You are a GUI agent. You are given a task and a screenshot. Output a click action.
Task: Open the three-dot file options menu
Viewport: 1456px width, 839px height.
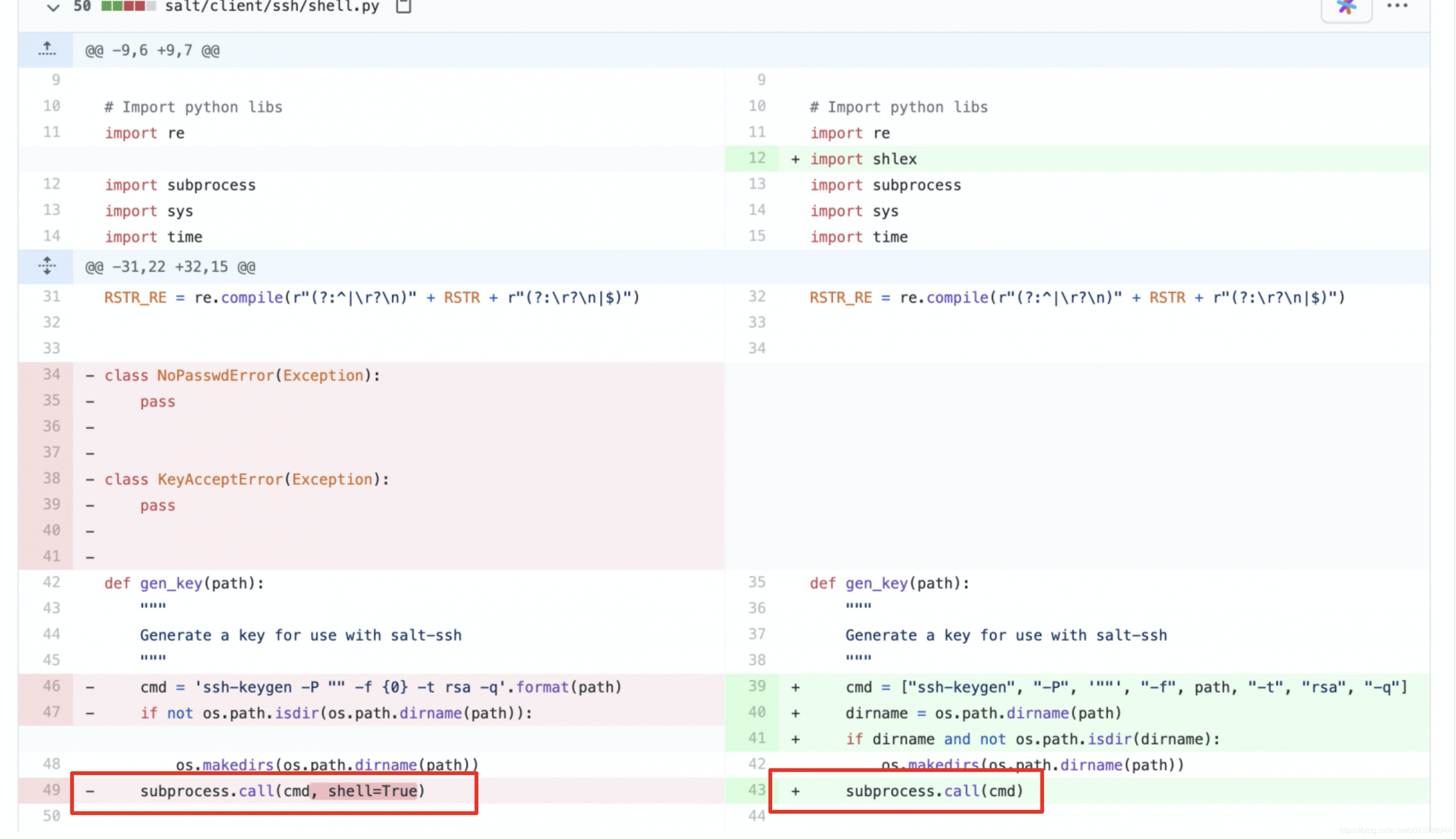1397,6
